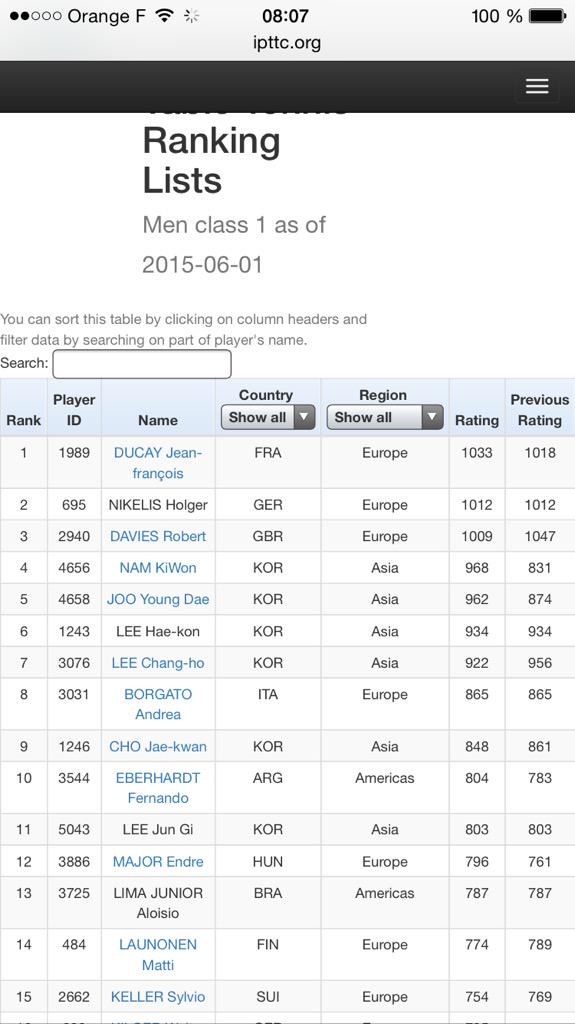This screenshot has width=575, height=1024.
Task: Sort table by Player ID header
Action: pos(74,410)
